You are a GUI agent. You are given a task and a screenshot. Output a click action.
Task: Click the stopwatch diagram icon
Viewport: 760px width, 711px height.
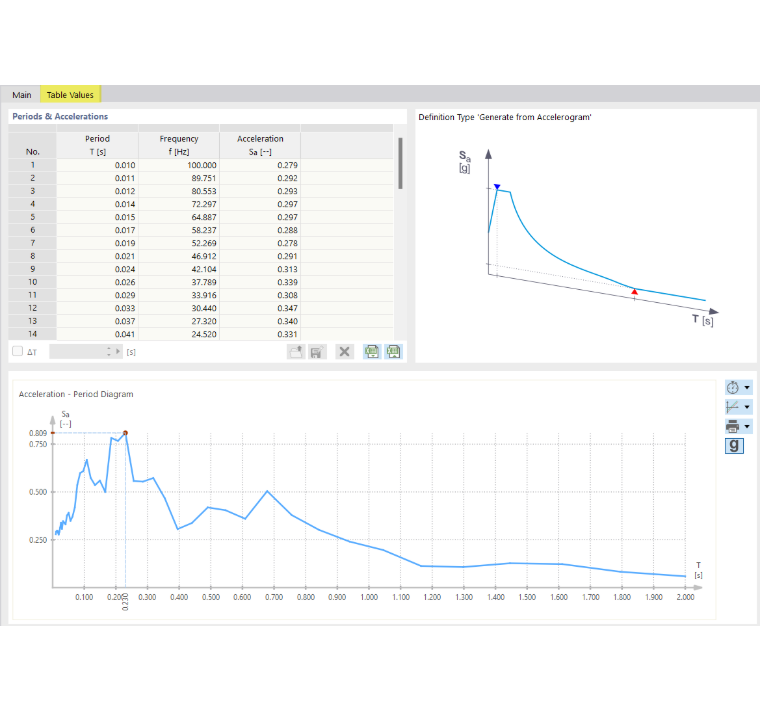pos(733,388)
